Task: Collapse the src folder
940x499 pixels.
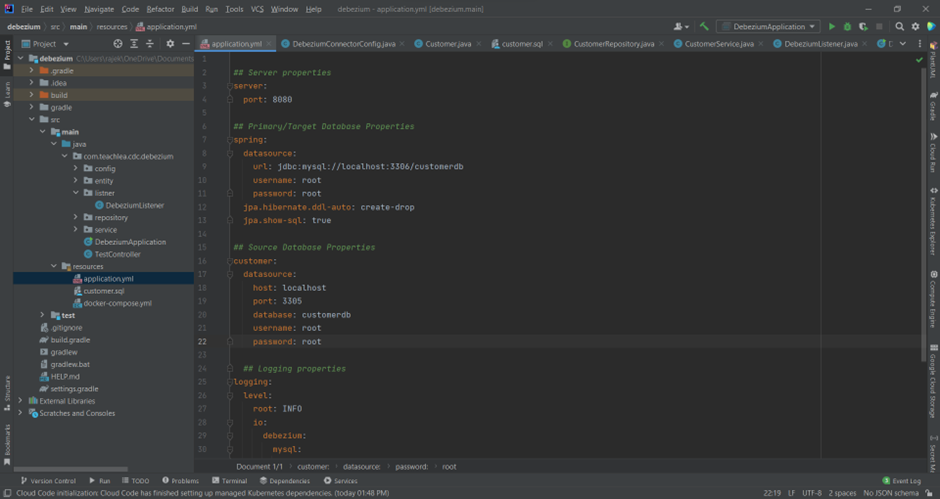Action: [x=31, y=119]
